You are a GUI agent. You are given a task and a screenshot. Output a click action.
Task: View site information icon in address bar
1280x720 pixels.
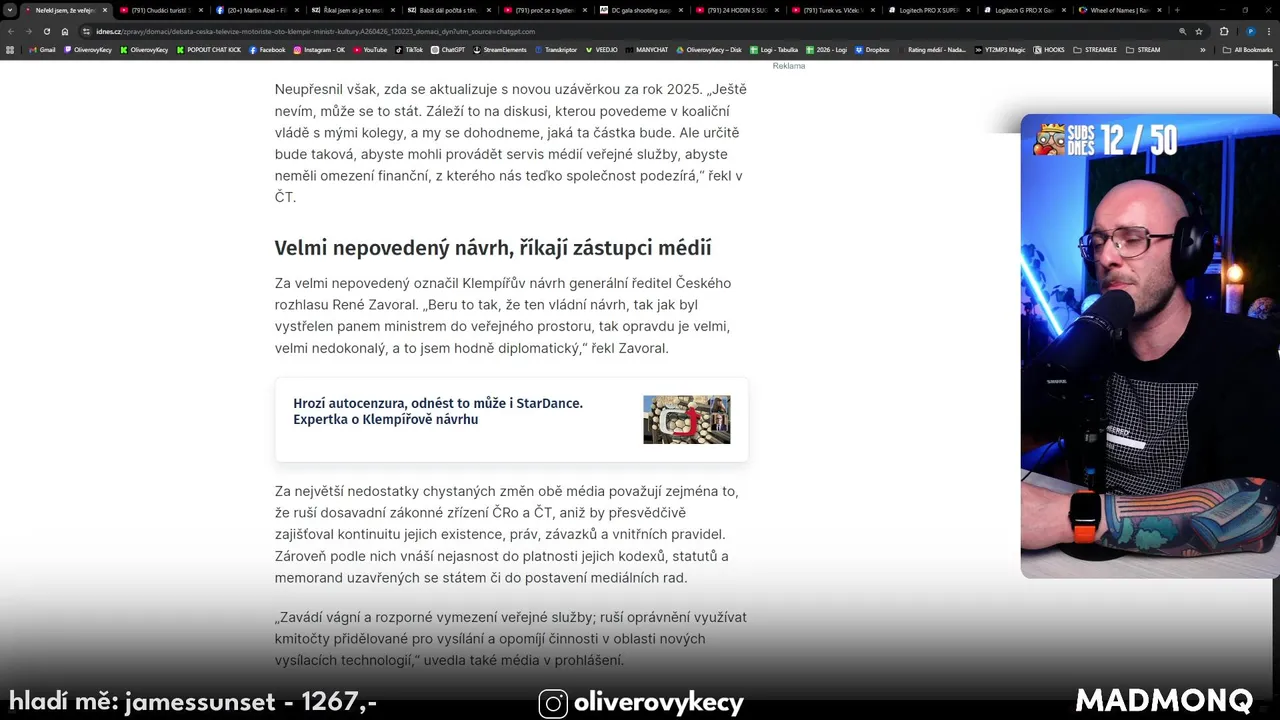coord(86,31)
